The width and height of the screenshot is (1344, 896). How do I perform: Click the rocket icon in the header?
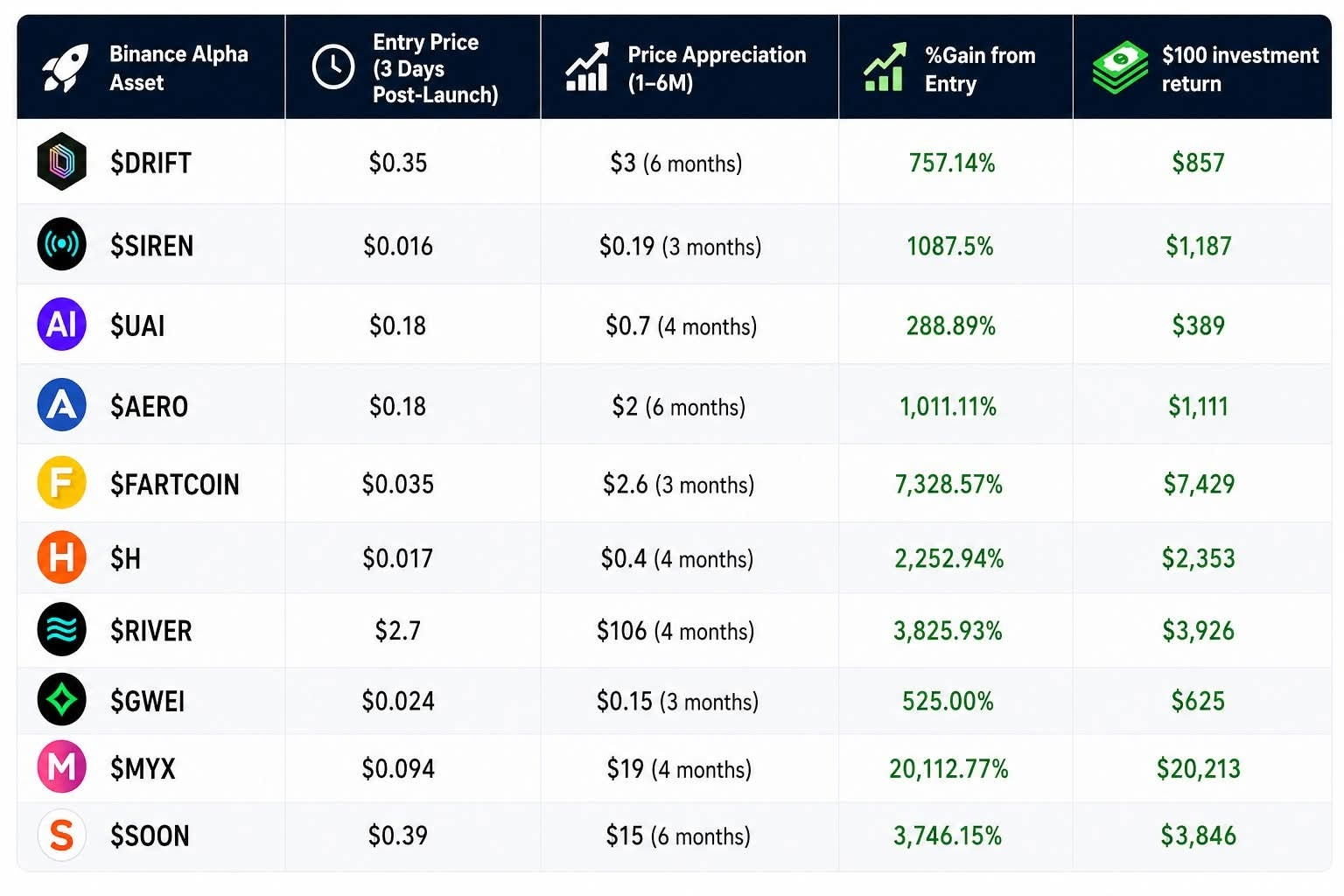pos(66,67)
